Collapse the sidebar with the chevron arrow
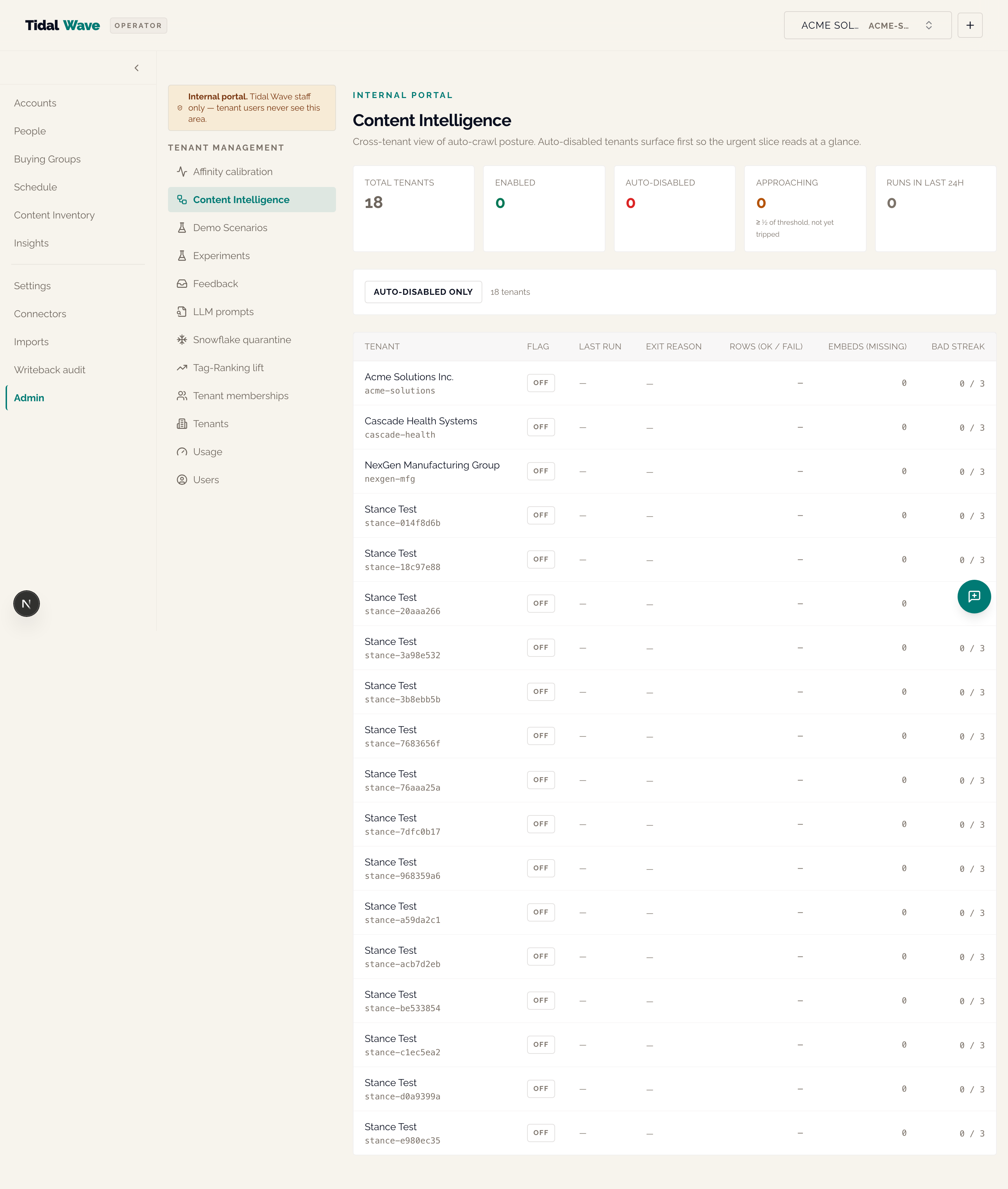The height and width of the screenshot is (1189, 1008). tap(136, 68)
